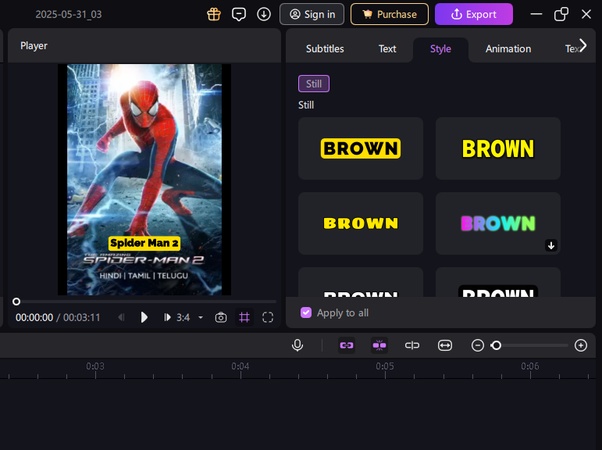Toggle the grid guides icon in player
The height and width of the screenshot is (450, 602).
tap(244, 317)
